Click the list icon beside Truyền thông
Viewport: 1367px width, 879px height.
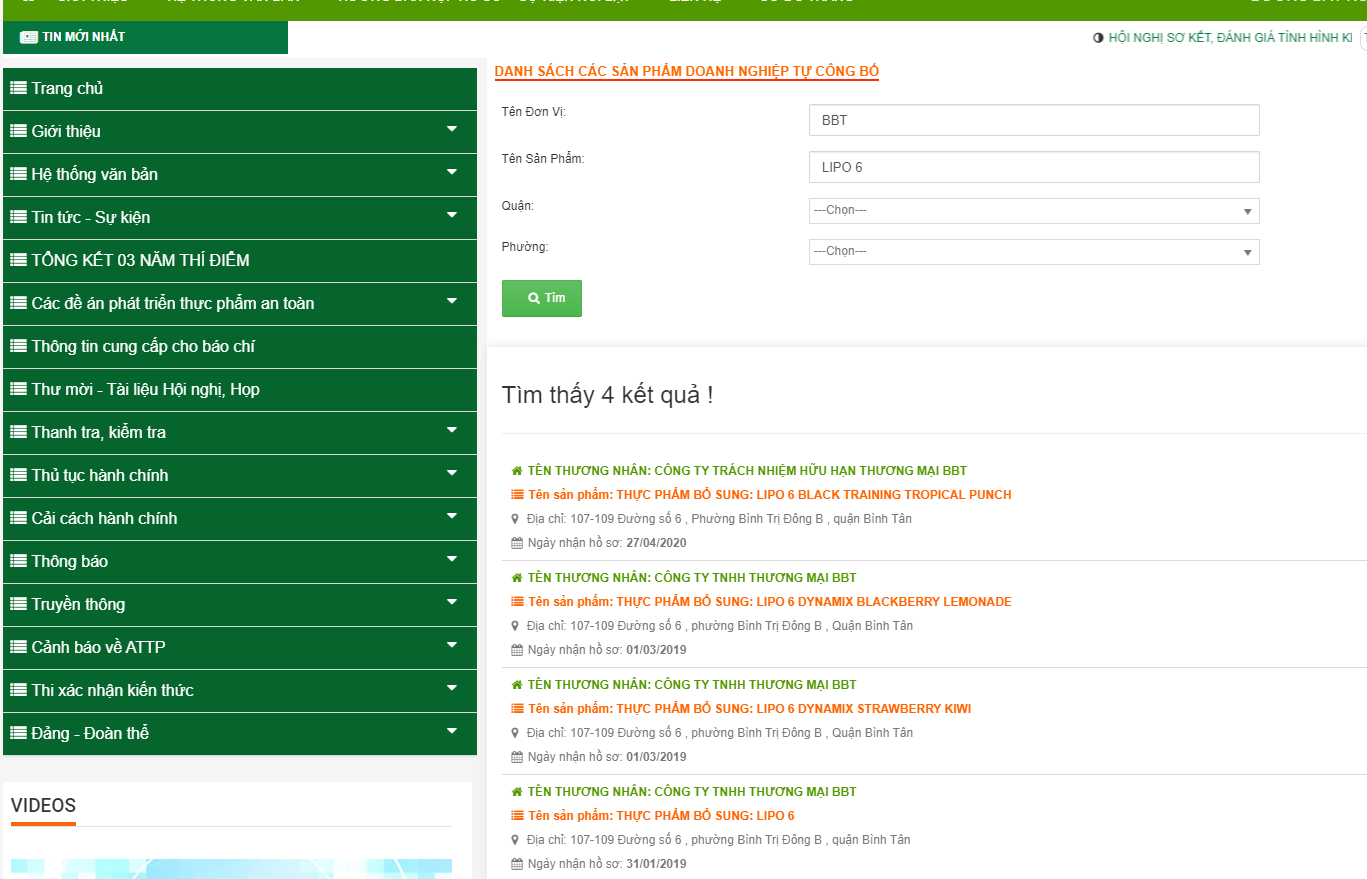point(18,604)
